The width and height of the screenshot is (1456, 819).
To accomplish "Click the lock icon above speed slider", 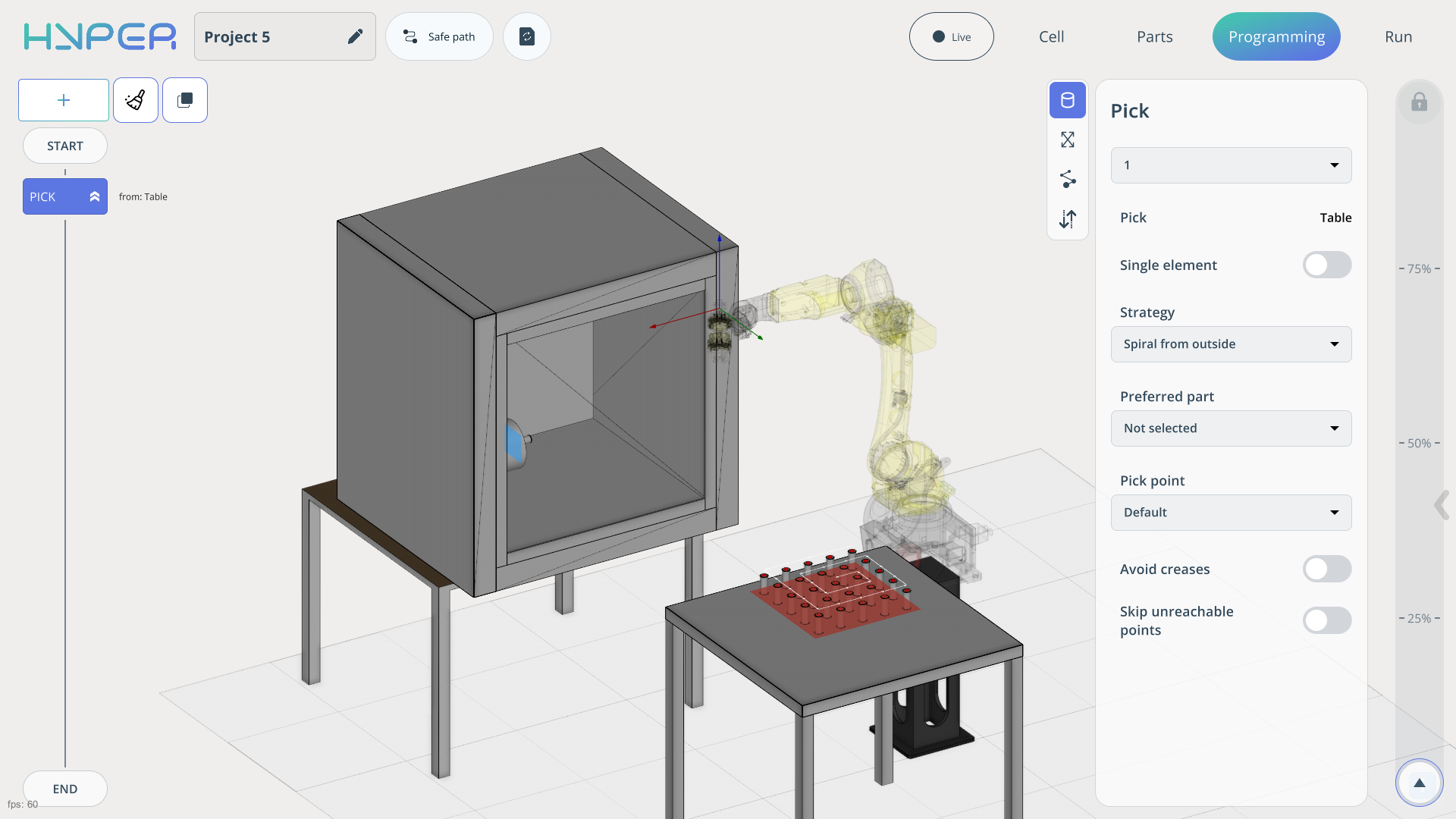I will coord(1419,102).
